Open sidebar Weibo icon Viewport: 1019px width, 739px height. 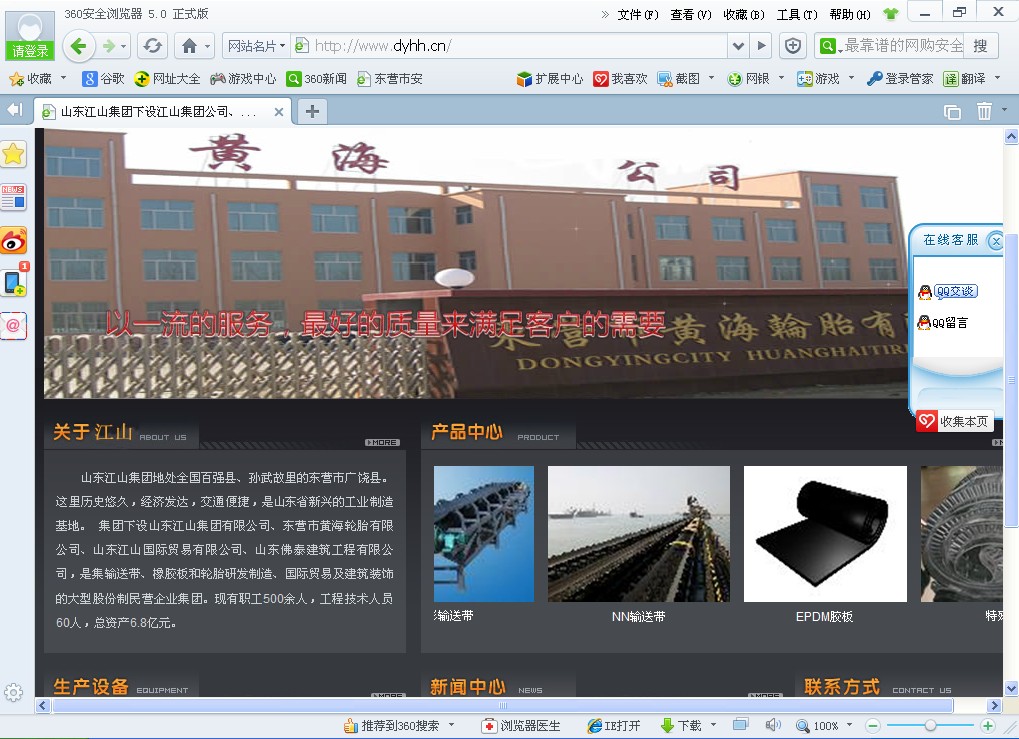tap(14, 240)
